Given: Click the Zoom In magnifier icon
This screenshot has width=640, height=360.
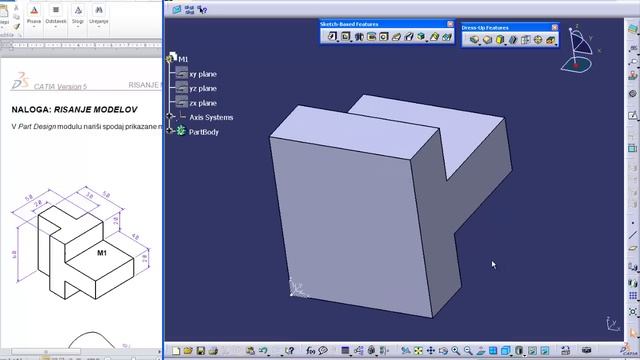Looking at the screenshot, I should tap(456, 351).
